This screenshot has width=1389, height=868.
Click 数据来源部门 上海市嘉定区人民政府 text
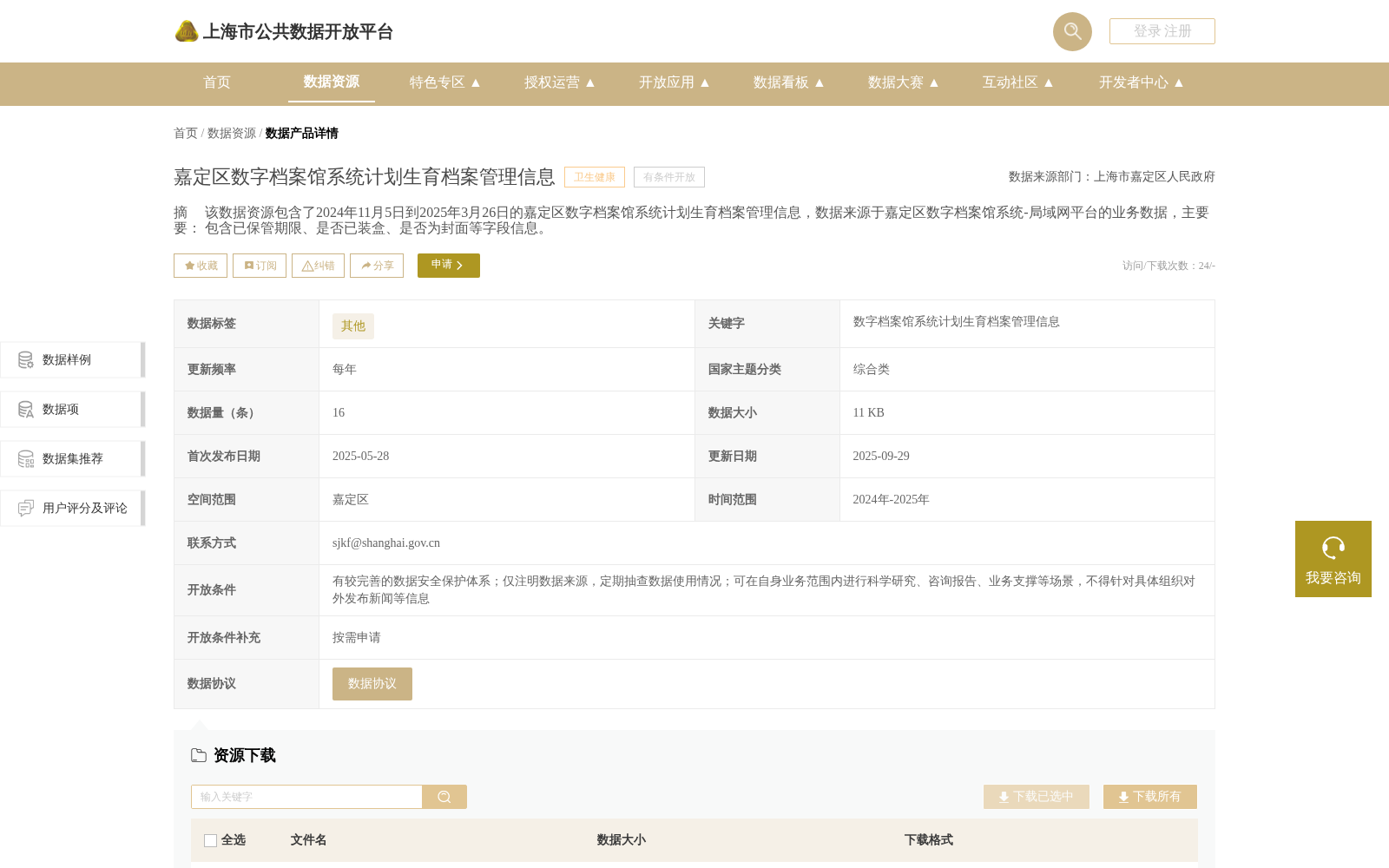[1112, 177]
